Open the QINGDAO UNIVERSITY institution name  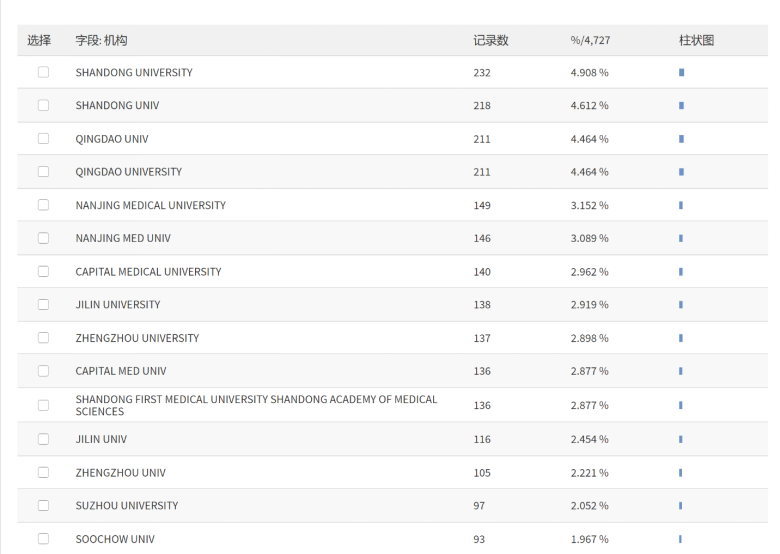click(128, 172)
